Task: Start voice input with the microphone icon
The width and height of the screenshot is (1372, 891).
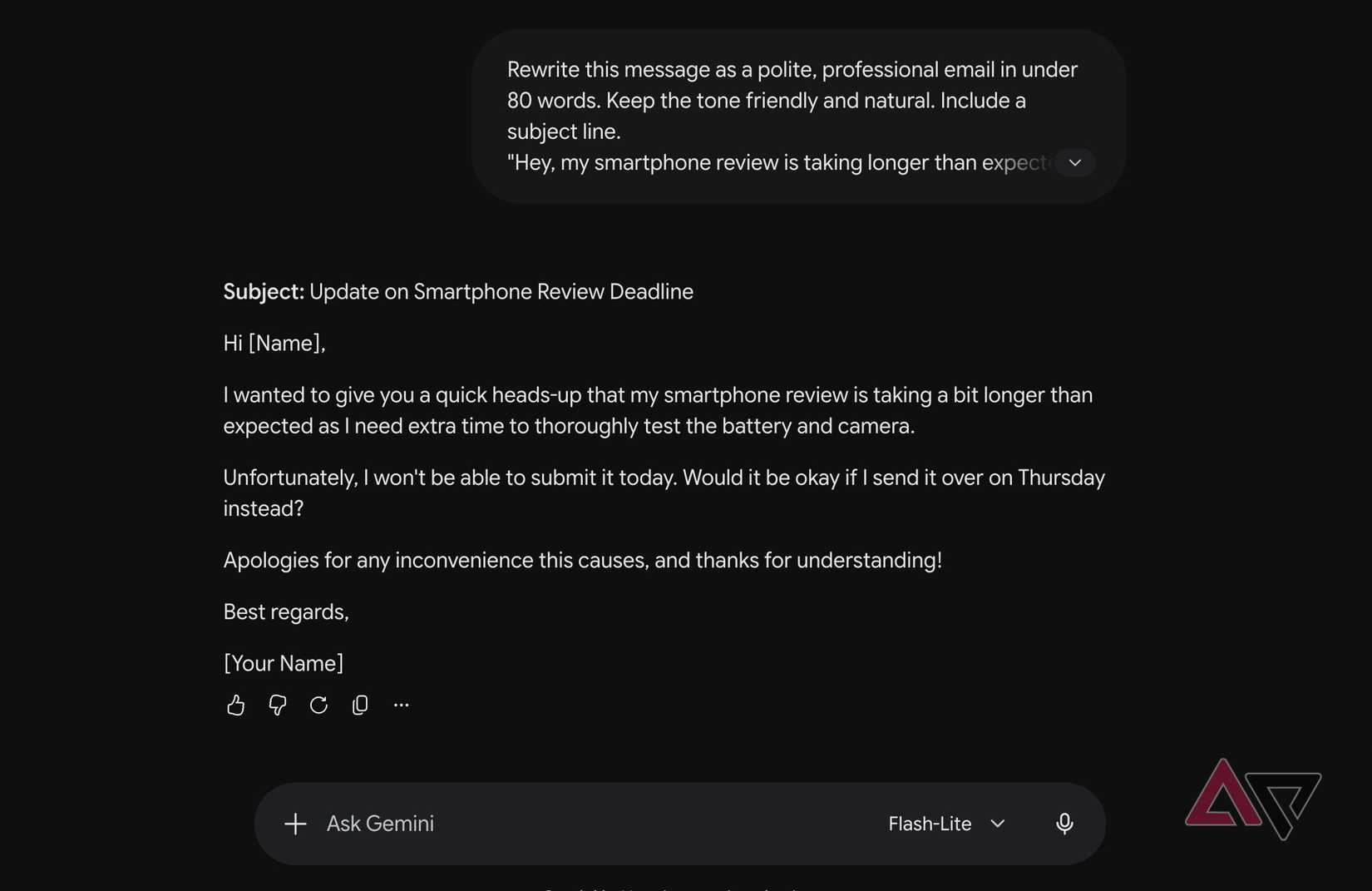Action: coord(1064,824)
